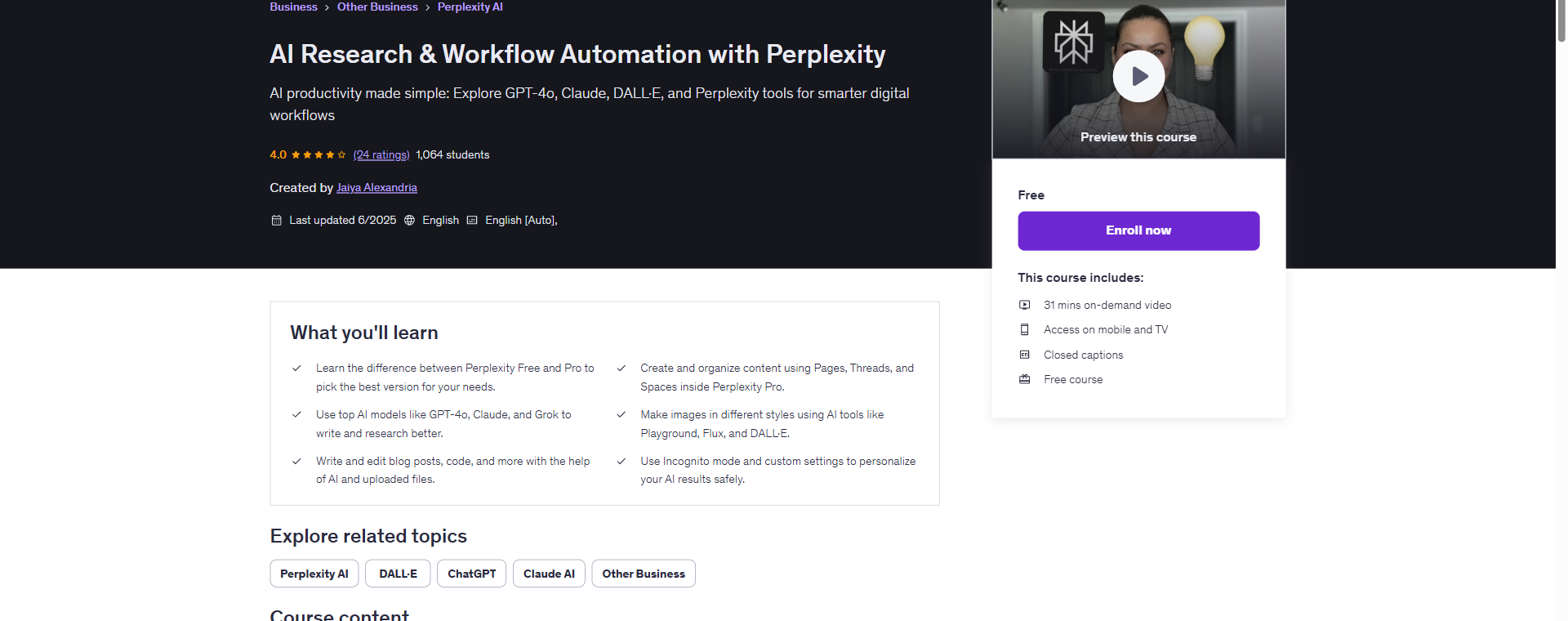Click Enroll now
The height and width of the screenshot is (621, 1568).
pyautogui.click(x=1138, y=230)
